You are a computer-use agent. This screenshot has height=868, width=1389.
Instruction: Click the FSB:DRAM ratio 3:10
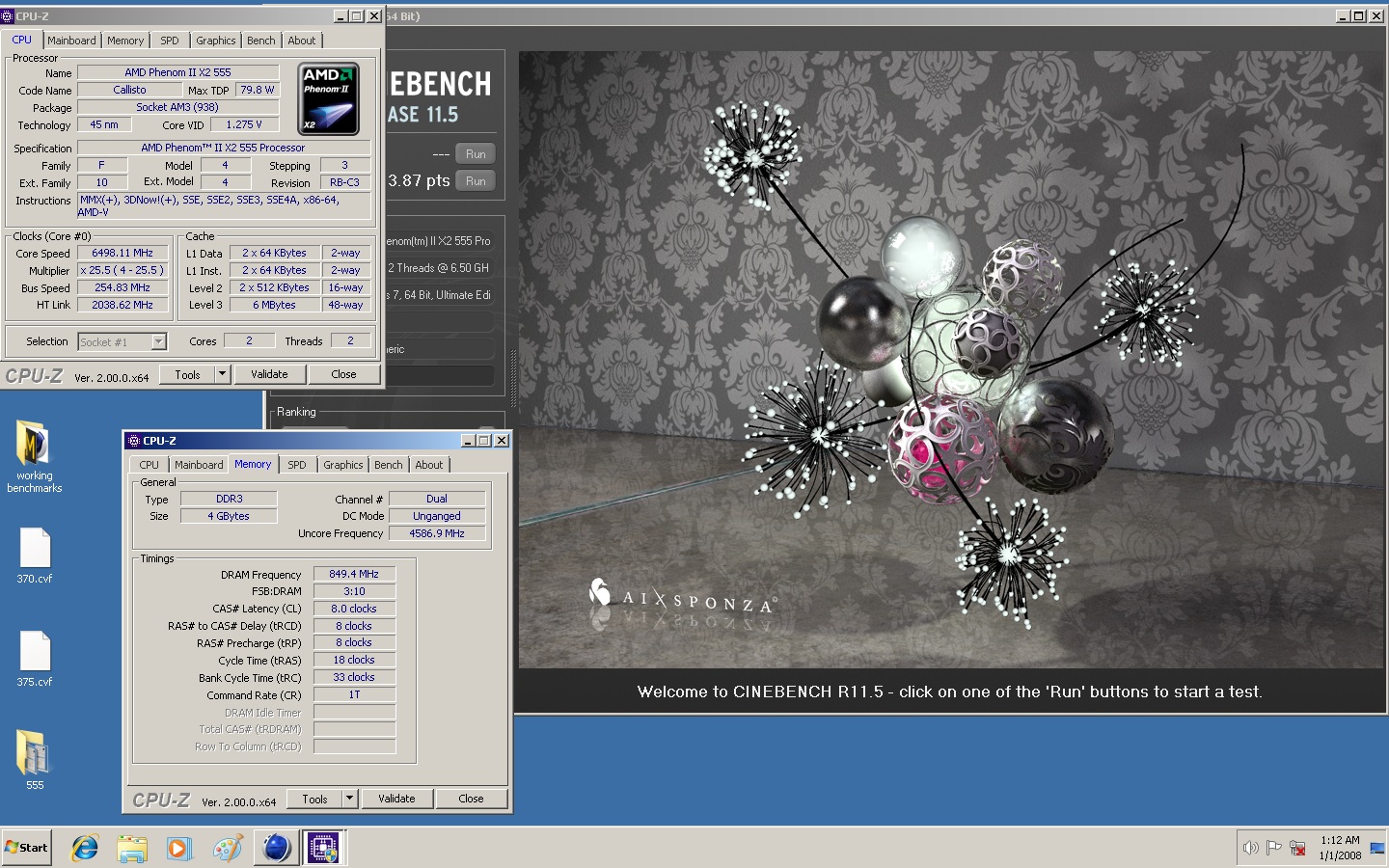tap(354, 591)
